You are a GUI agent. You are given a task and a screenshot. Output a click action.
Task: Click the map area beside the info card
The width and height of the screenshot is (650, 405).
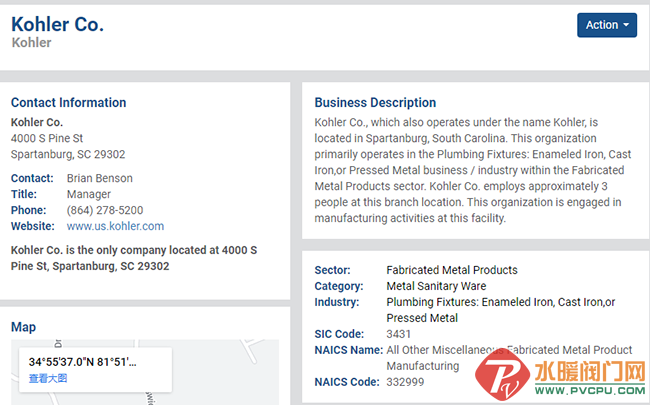click(224, 373)
